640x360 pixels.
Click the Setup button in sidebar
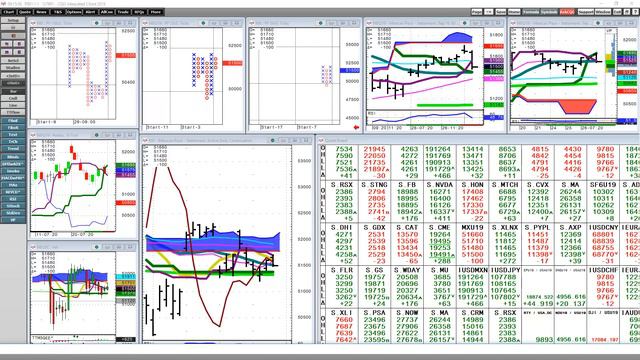click(13, 20)
